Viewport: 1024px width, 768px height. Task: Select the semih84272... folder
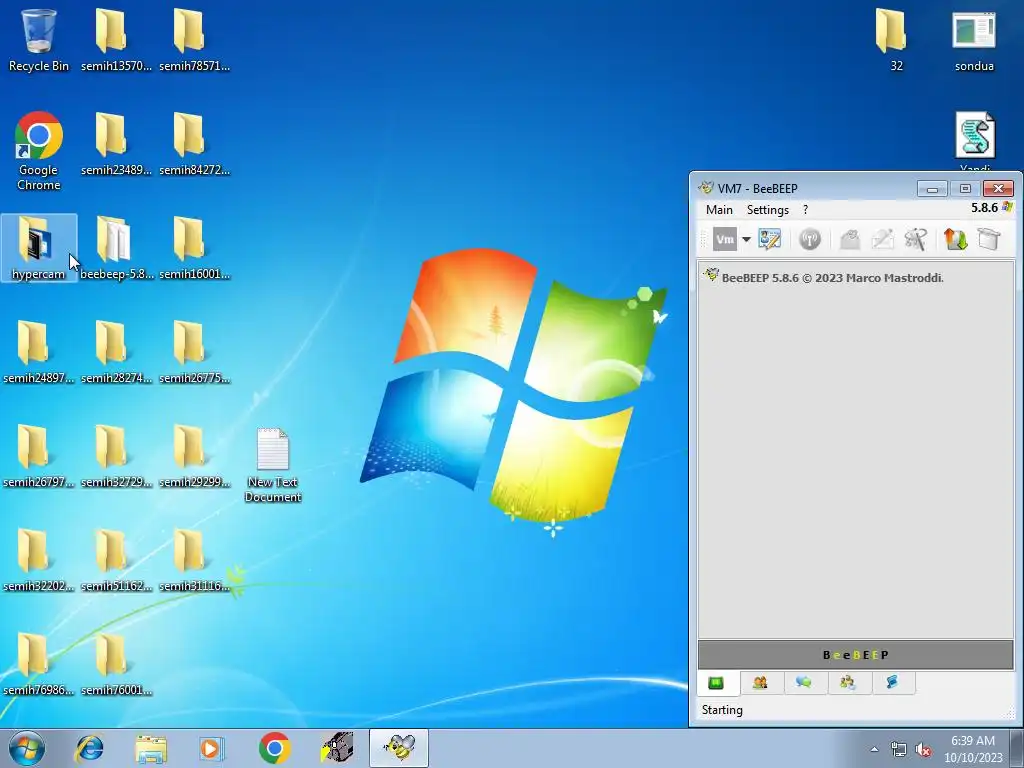(194, 144)
